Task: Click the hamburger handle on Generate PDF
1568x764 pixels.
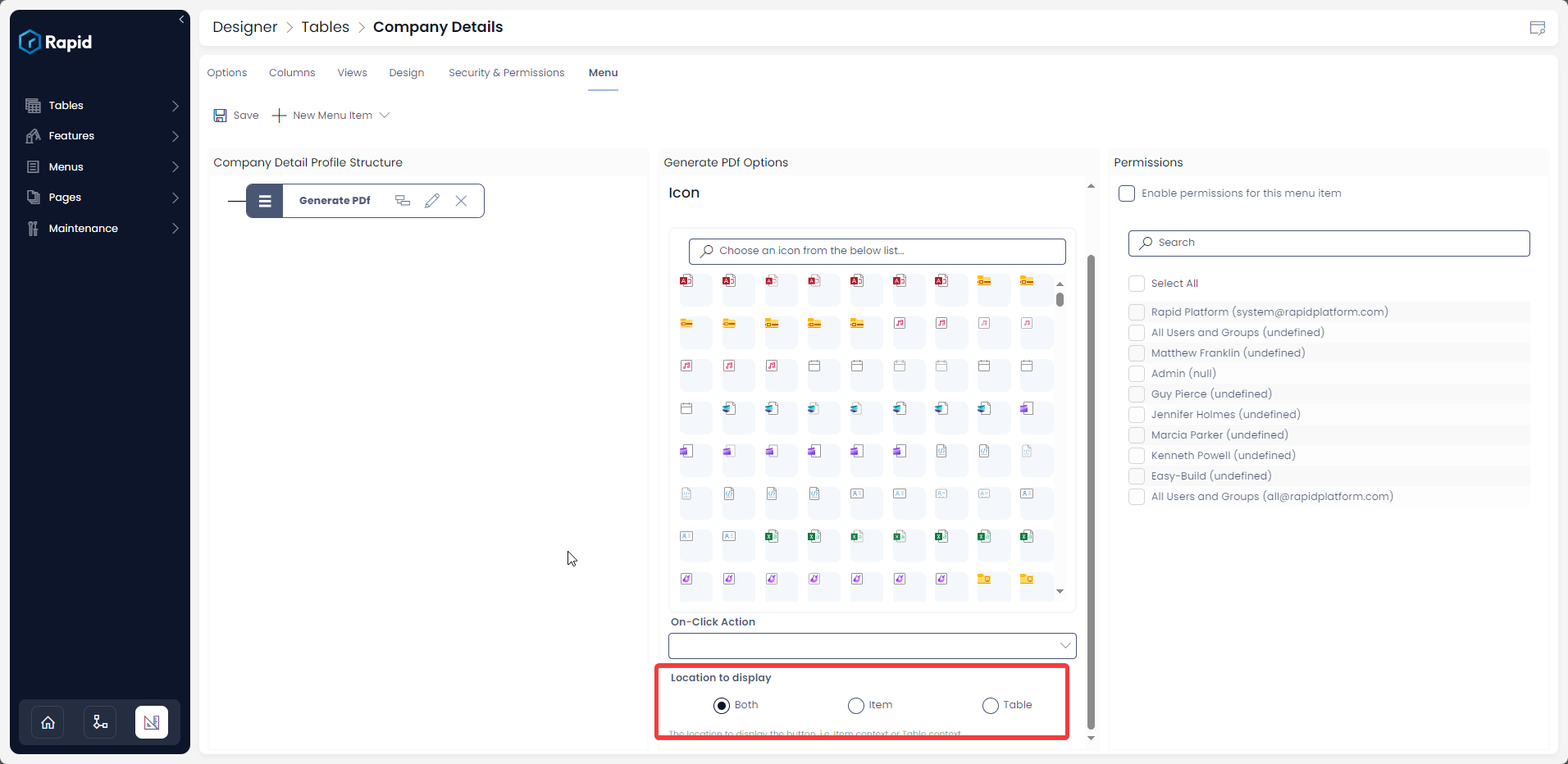Action: point(265,201)
